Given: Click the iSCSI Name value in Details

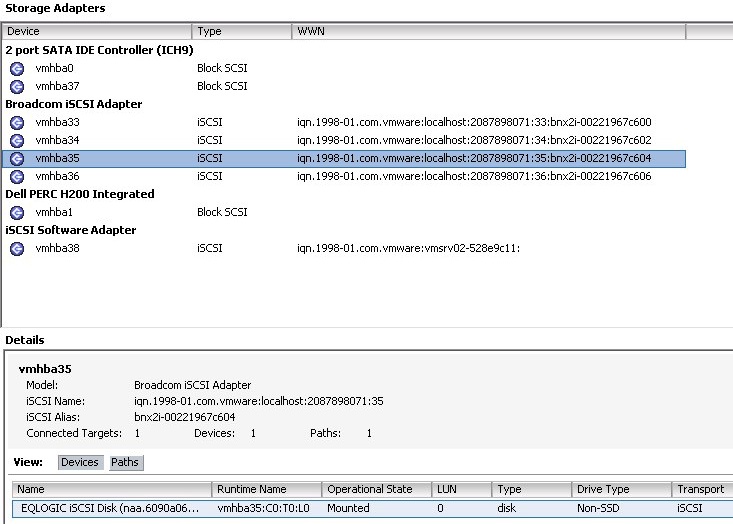Looking at the screenshot, I should tap(259, 401).
